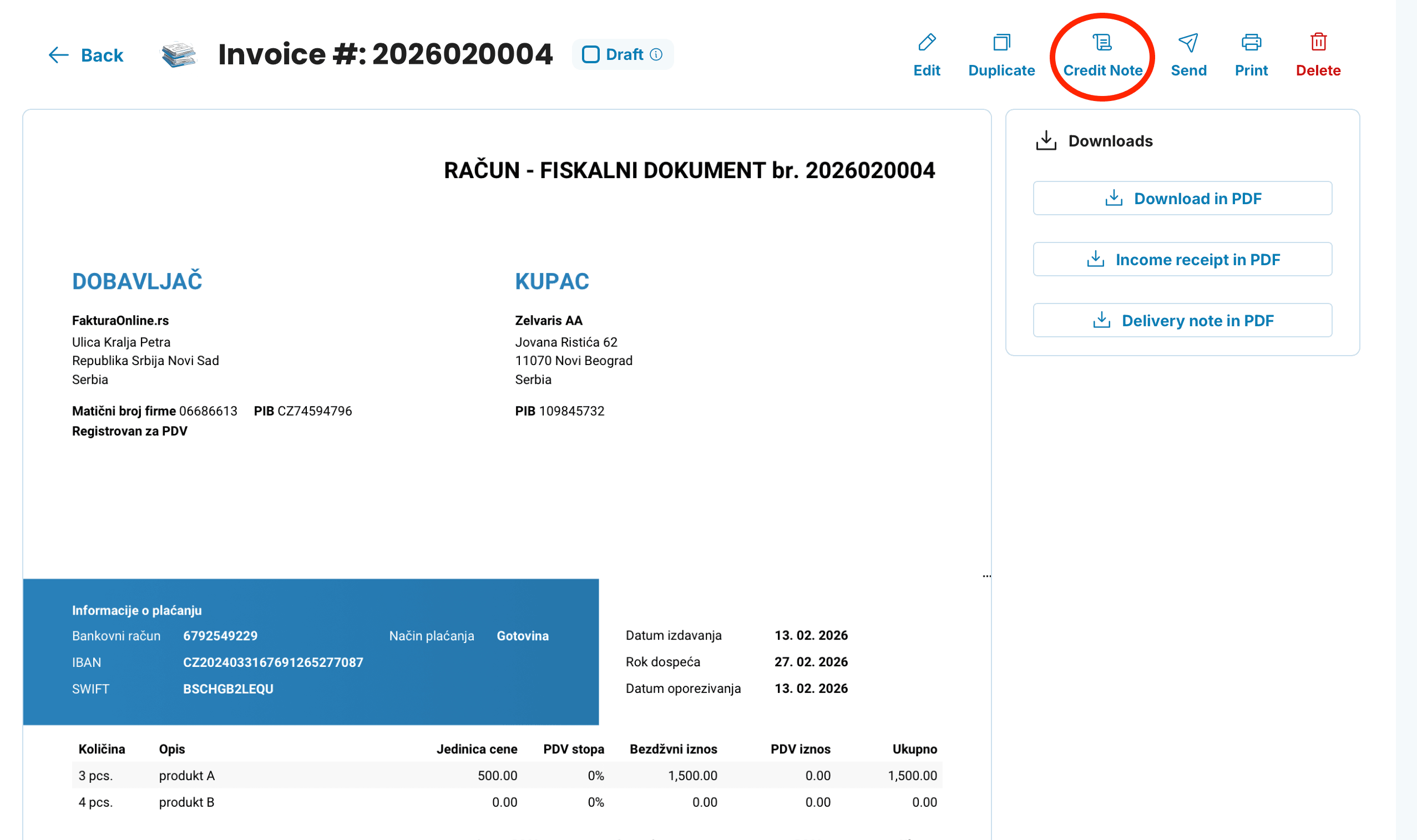
Task: Click the bank account number 6792549229
Action: (220, 636)
